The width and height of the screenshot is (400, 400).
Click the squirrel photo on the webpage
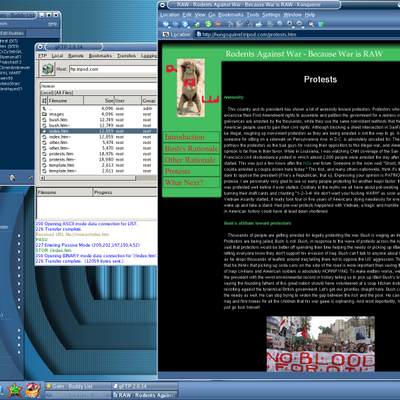pos(191,88)
